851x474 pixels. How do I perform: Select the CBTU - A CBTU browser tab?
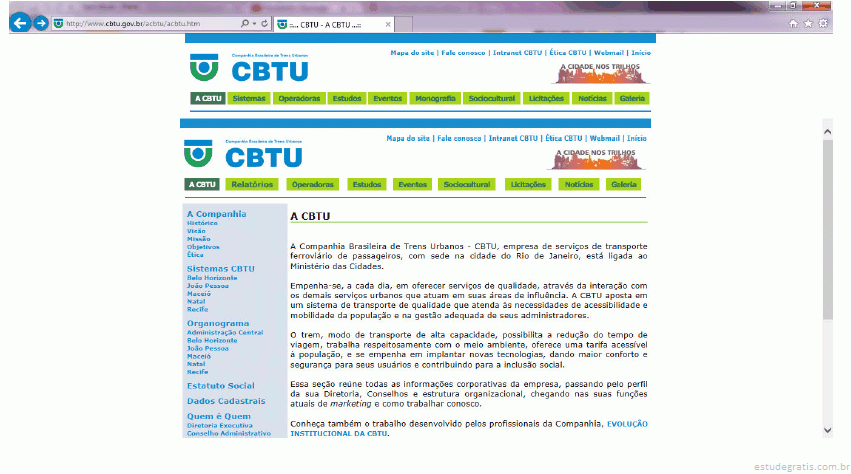[x=334, y=24]
